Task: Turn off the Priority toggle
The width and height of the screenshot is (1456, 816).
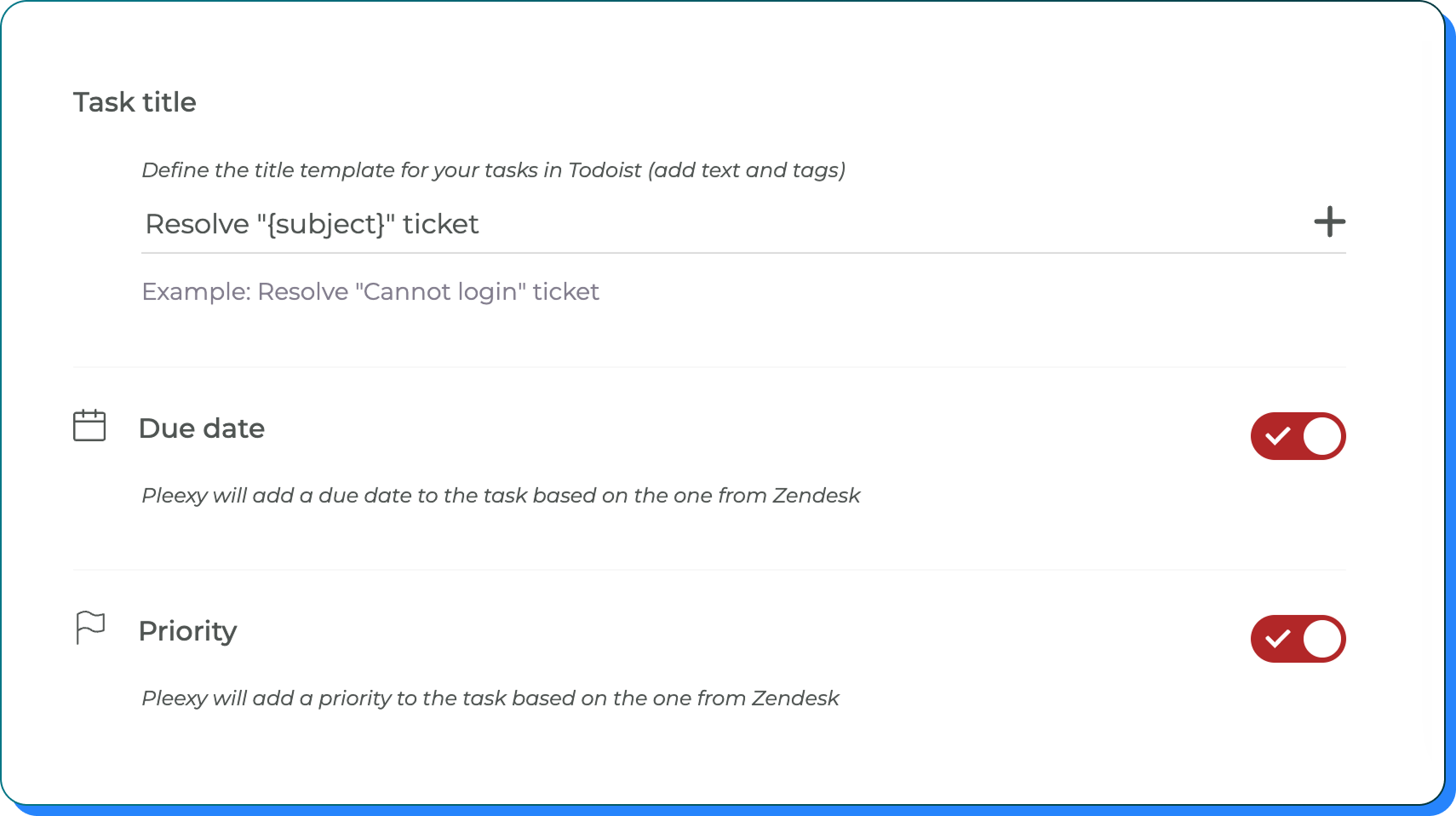Action: [x=1298, y=639]
